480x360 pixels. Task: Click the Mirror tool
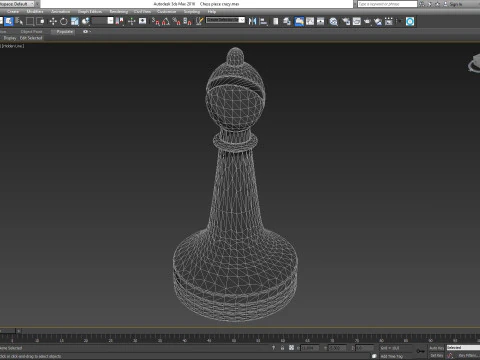click(252, 21)
